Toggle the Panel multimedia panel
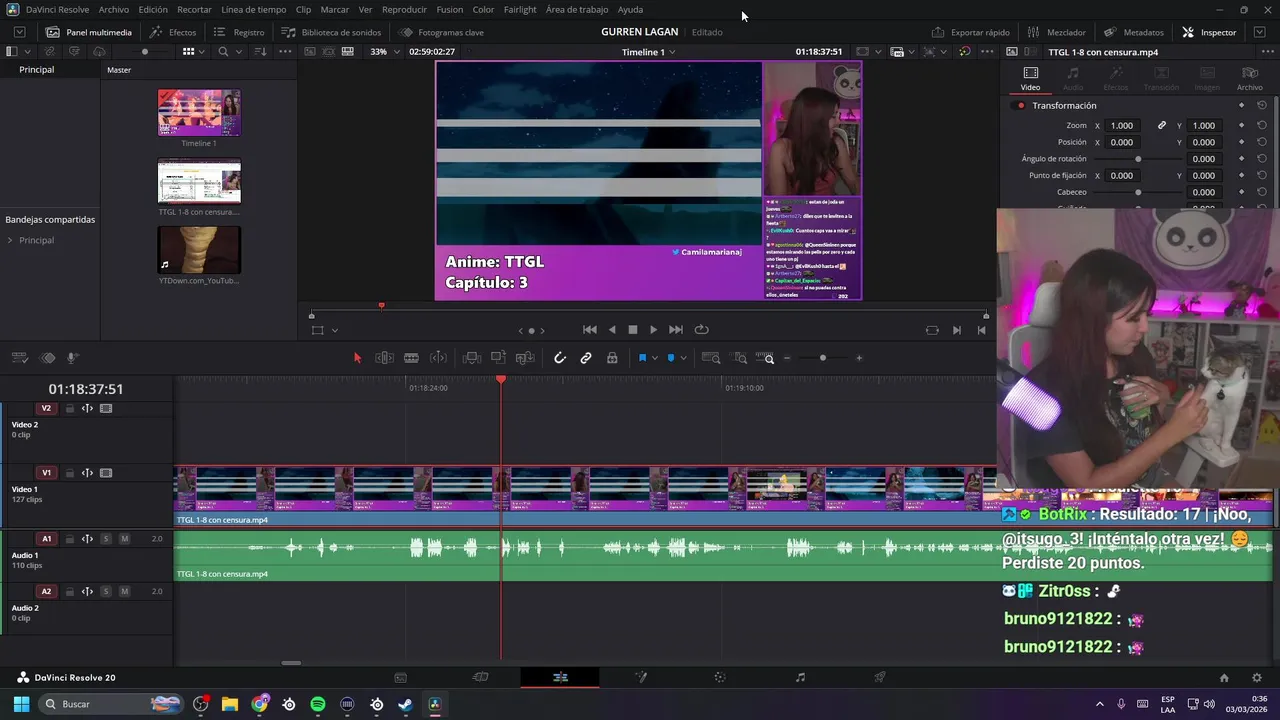The width and height of the screenshot is (1280, 720). [88, 32]
